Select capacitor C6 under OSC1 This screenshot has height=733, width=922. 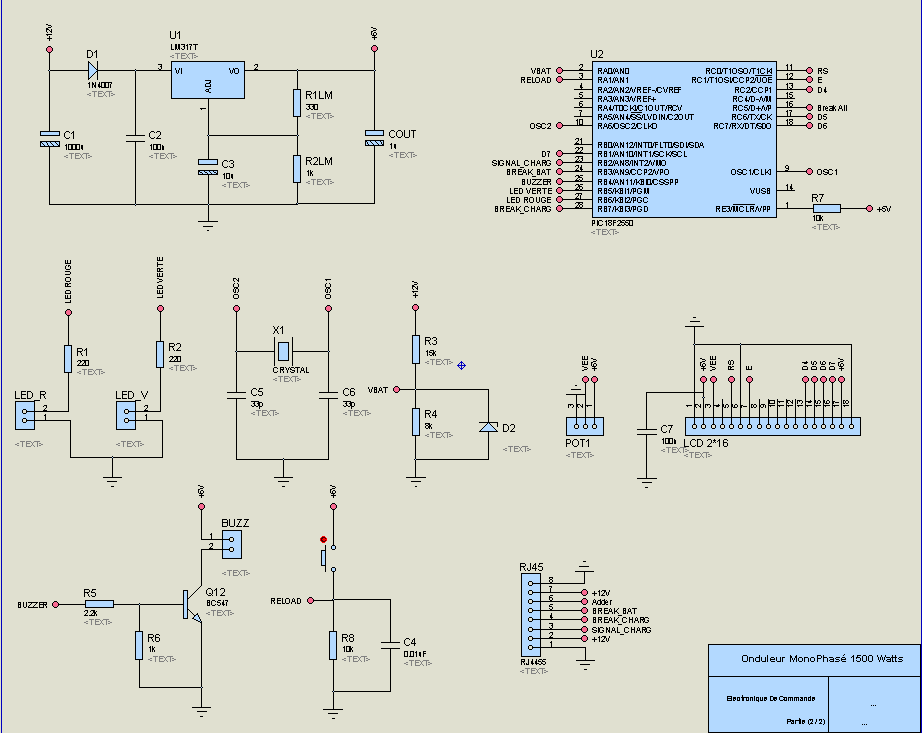tap(328, 395)
